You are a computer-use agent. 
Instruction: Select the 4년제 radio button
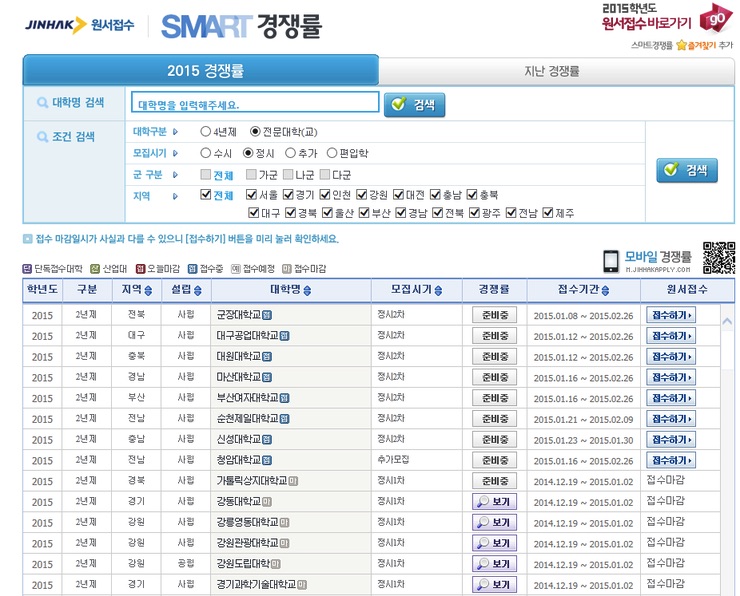(206, 131)
